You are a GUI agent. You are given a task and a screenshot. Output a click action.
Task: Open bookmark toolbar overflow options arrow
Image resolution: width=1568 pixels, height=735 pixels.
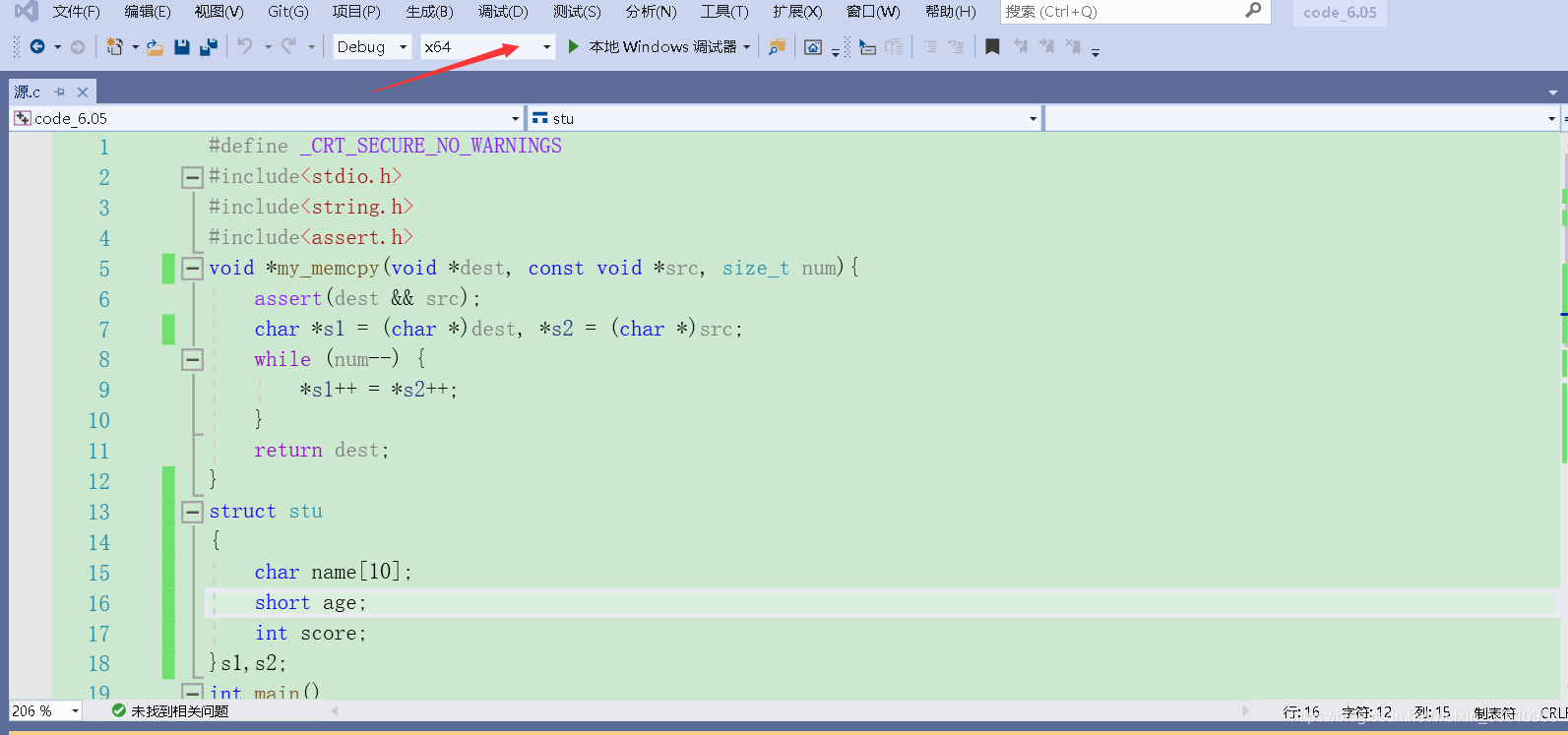coord(1096,51)
